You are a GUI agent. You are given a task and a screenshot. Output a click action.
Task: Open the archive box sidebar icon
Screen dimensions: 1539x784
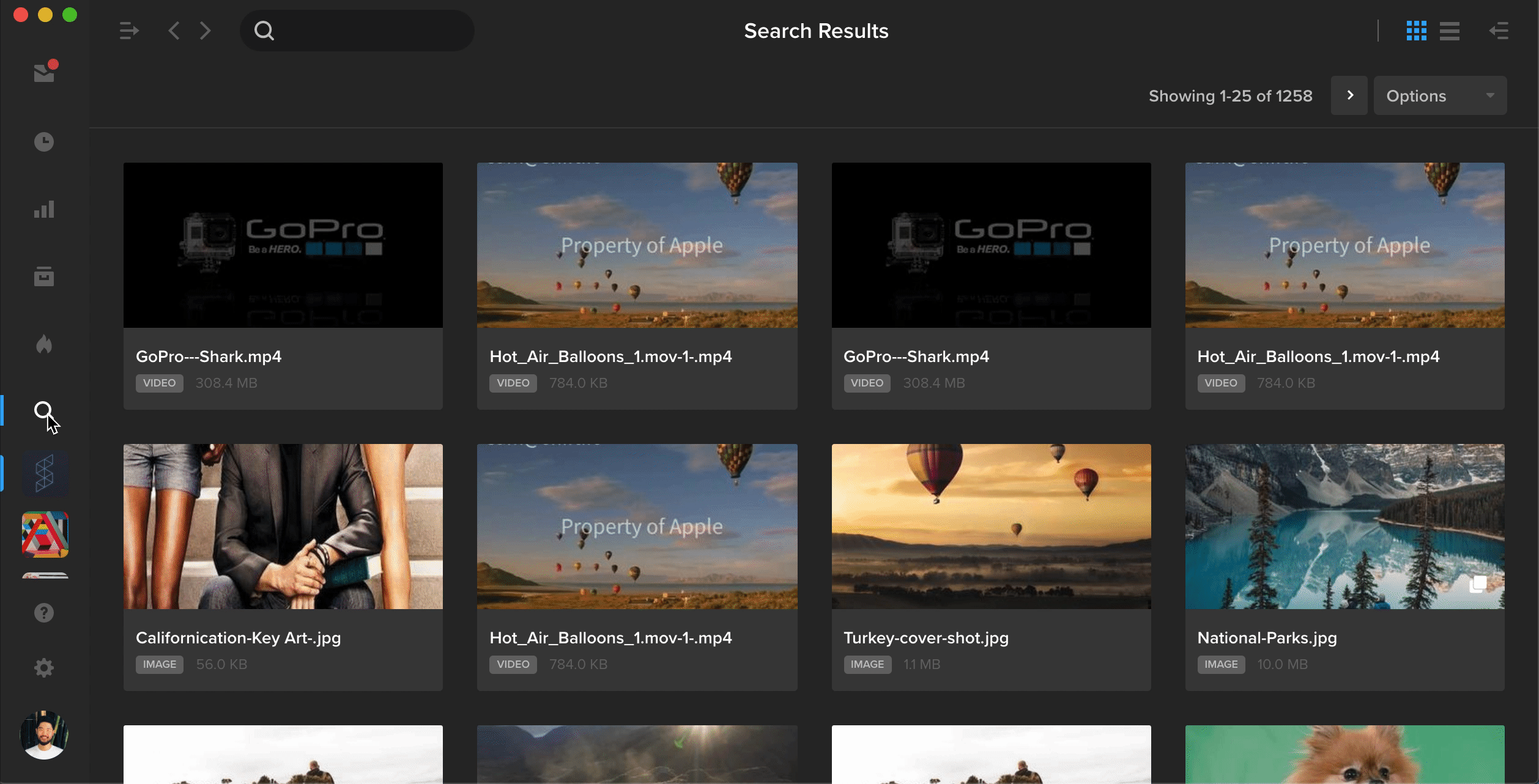pos(44,276)
